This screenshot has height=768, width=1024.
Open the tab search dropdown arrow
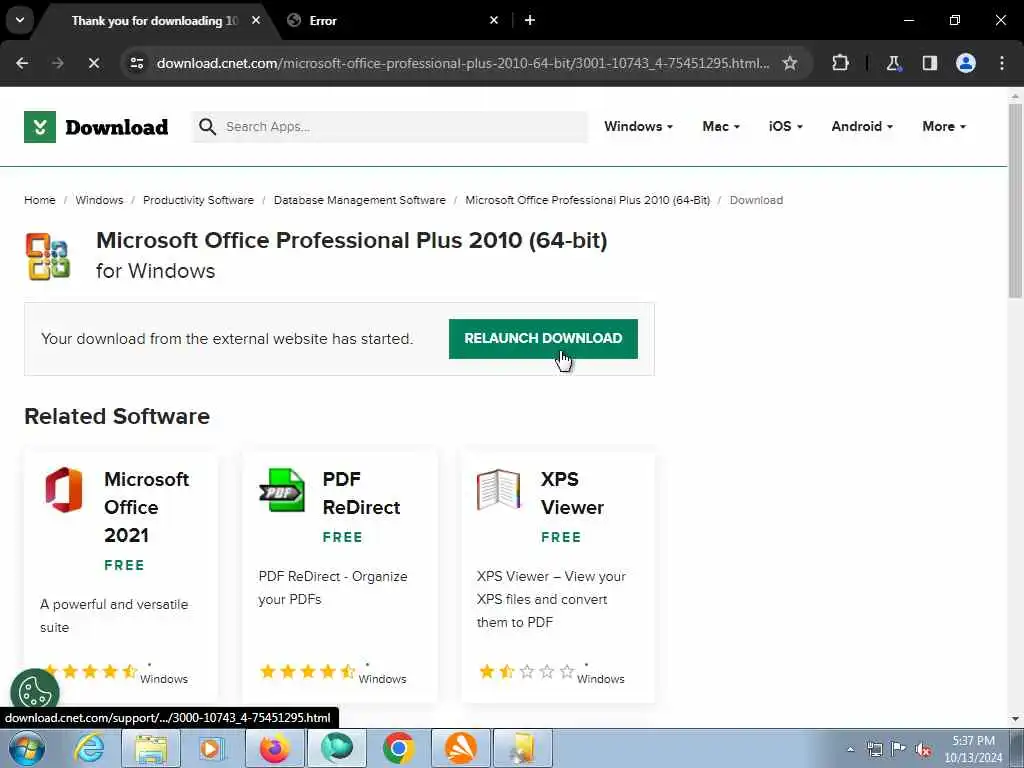[x=20, y=20]
